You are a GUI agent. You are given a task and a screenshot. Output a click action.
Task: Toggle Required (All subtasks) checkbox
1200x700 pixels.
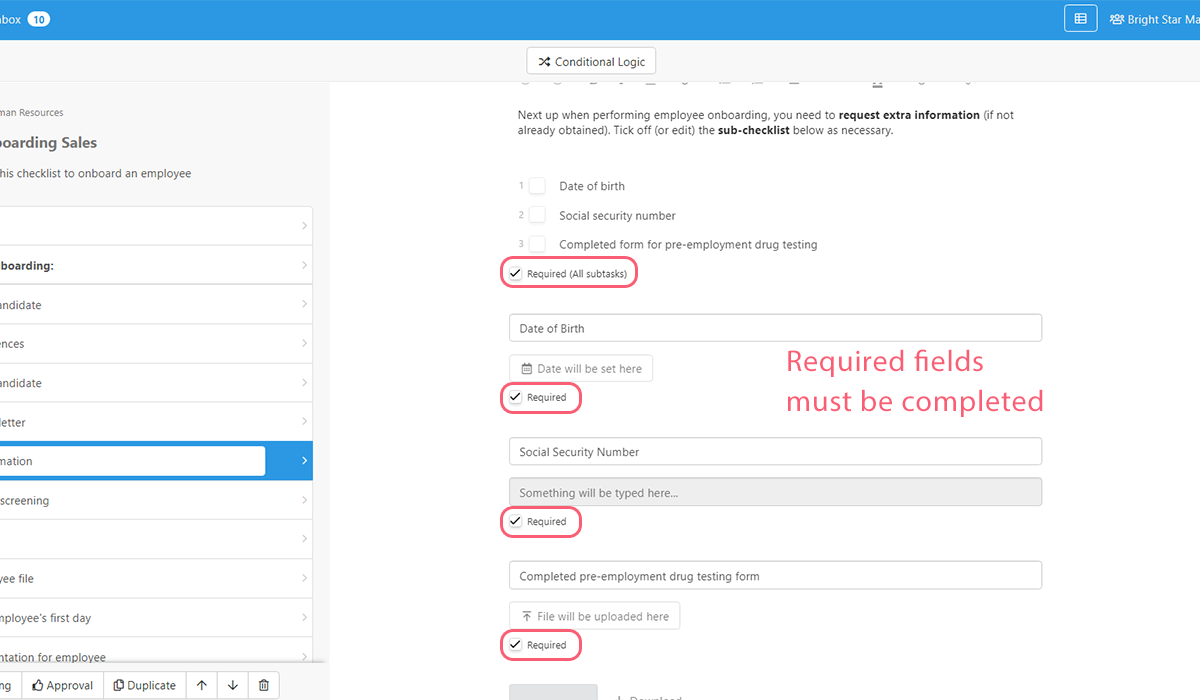515,273
